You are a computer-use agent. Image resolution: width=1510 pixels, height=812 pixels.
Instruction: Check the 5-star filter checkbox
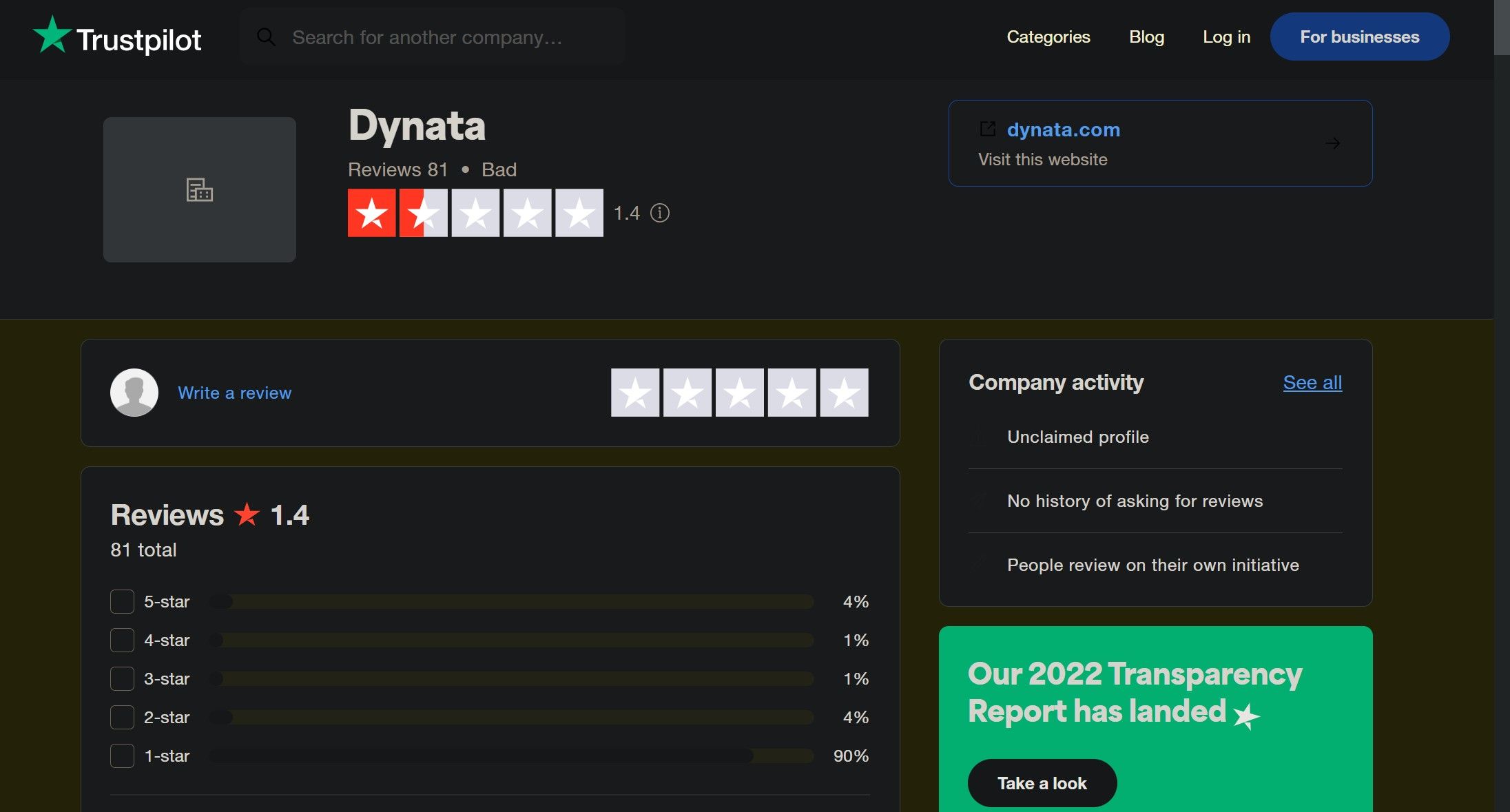(122, 601)
